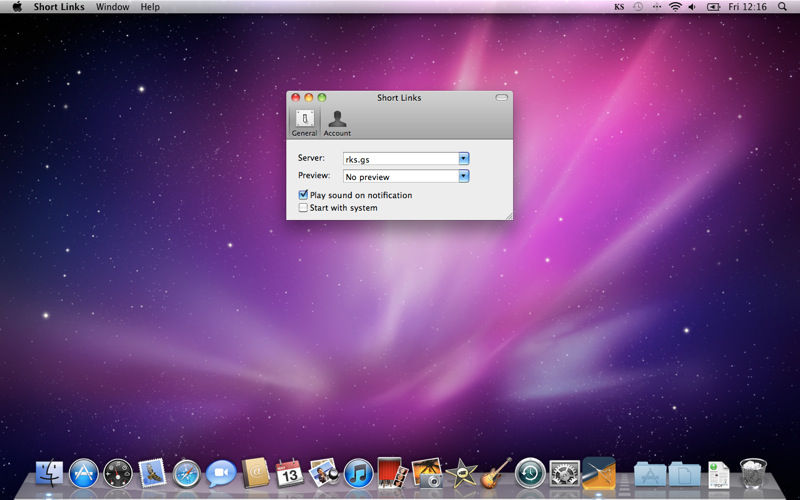Open the Applications folder stack in dock
Screen dimensions: 800x500
650,474
